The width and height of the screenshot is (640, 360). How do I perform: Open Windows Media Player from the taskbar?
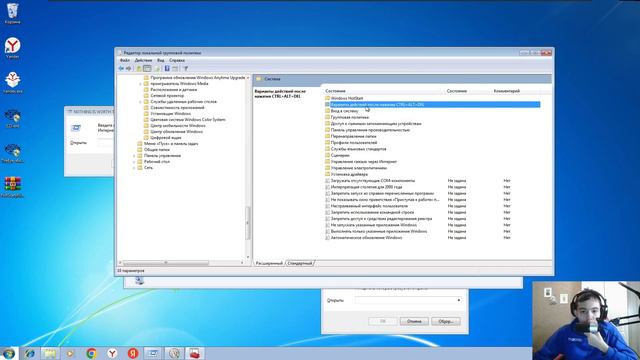point(71,353)
